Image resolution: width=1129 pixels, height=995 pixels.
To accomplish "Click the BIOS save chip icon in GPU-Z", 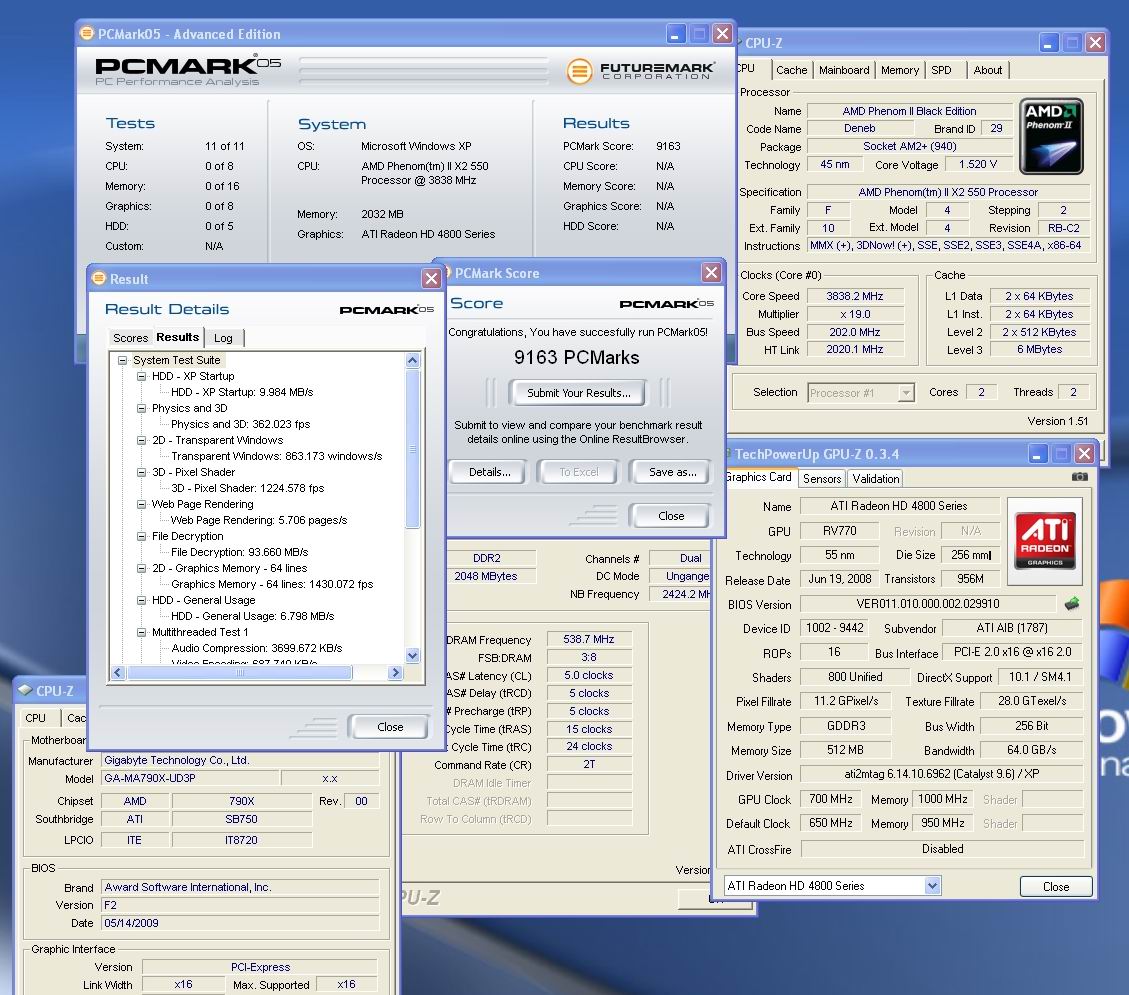I will (1071, 603).
